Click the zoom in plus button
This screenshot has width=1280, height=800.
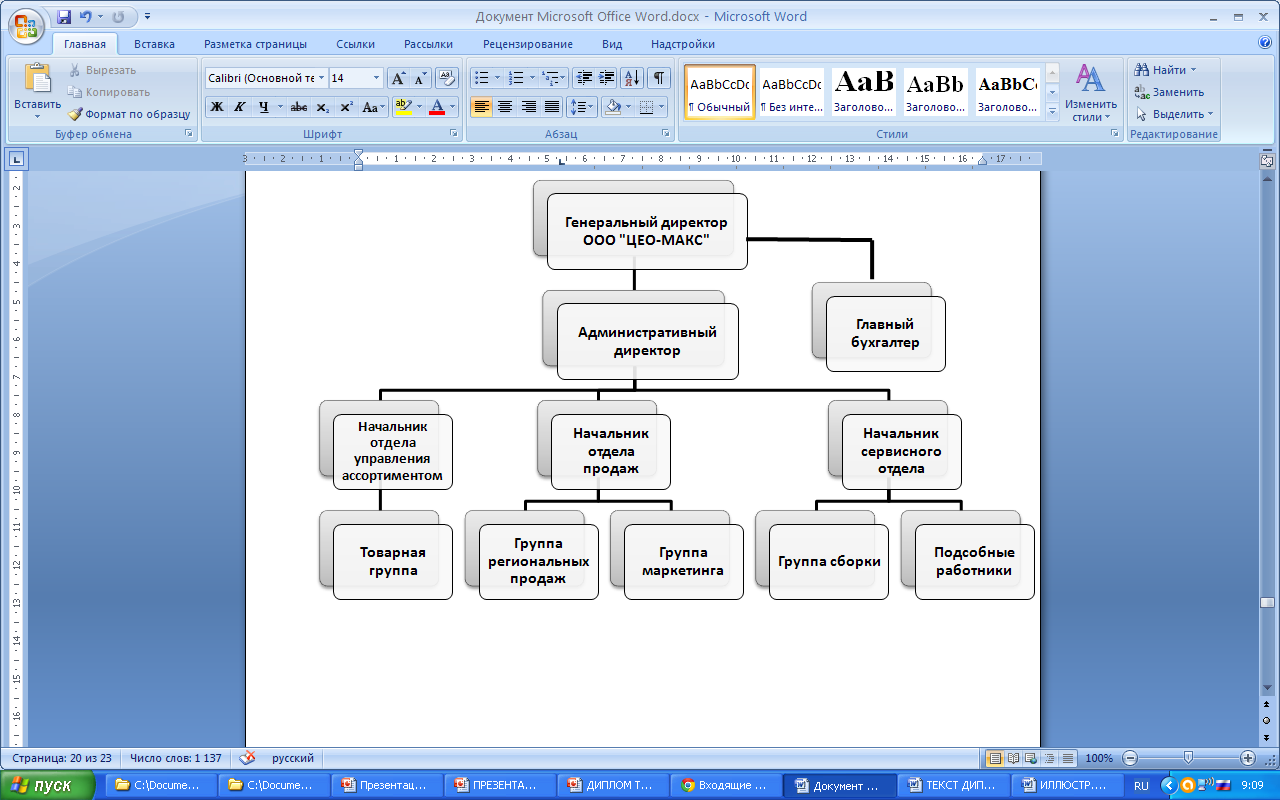1247,758
